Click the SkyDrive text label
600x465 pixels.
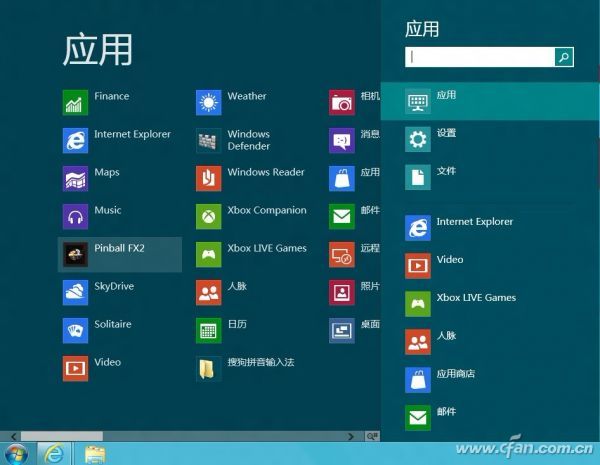pyautogui.click(x=114, y=286)
